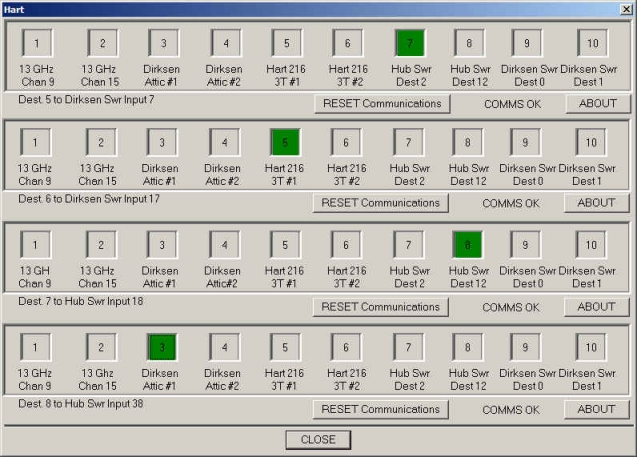Select source 7 Hub Swr Dest 2 for Dest. 8
This screenshot has width=637, height=457.
(x=409, y=347)
